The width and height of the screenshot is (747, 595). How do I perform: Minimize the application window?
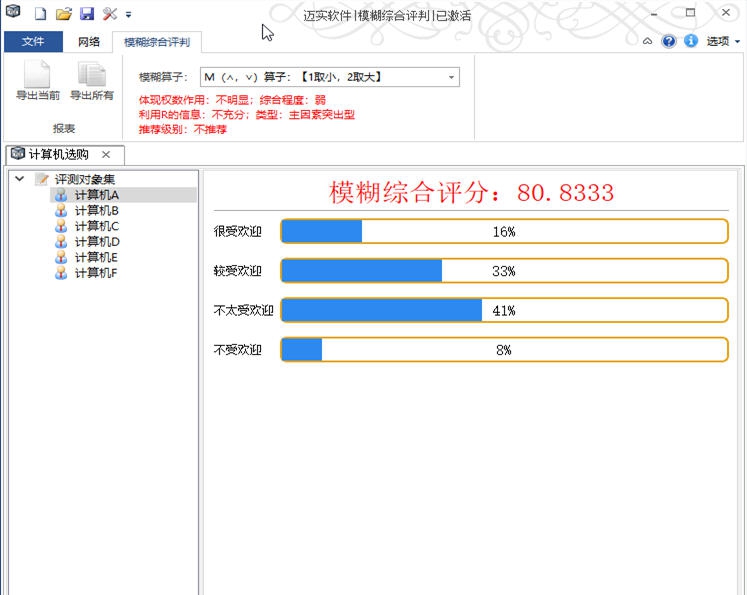pos(654,13)
